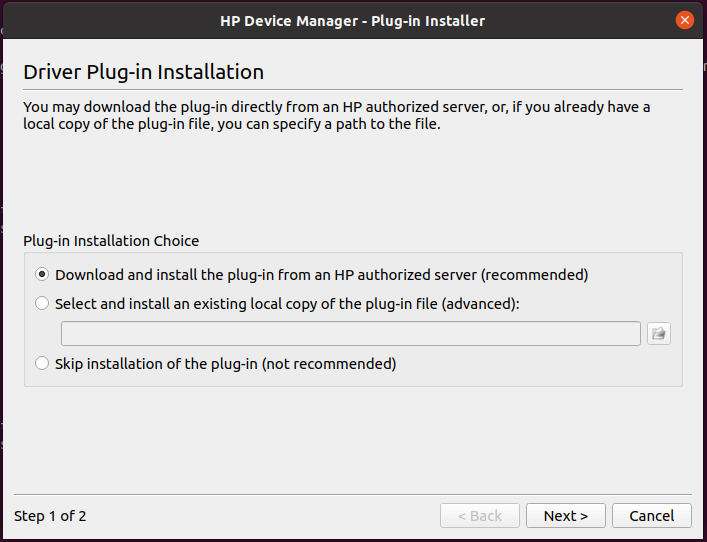Select the download from HP authorized server radio button
The height and width of the screenshot is (542, 707).
[x=42, y=274]
